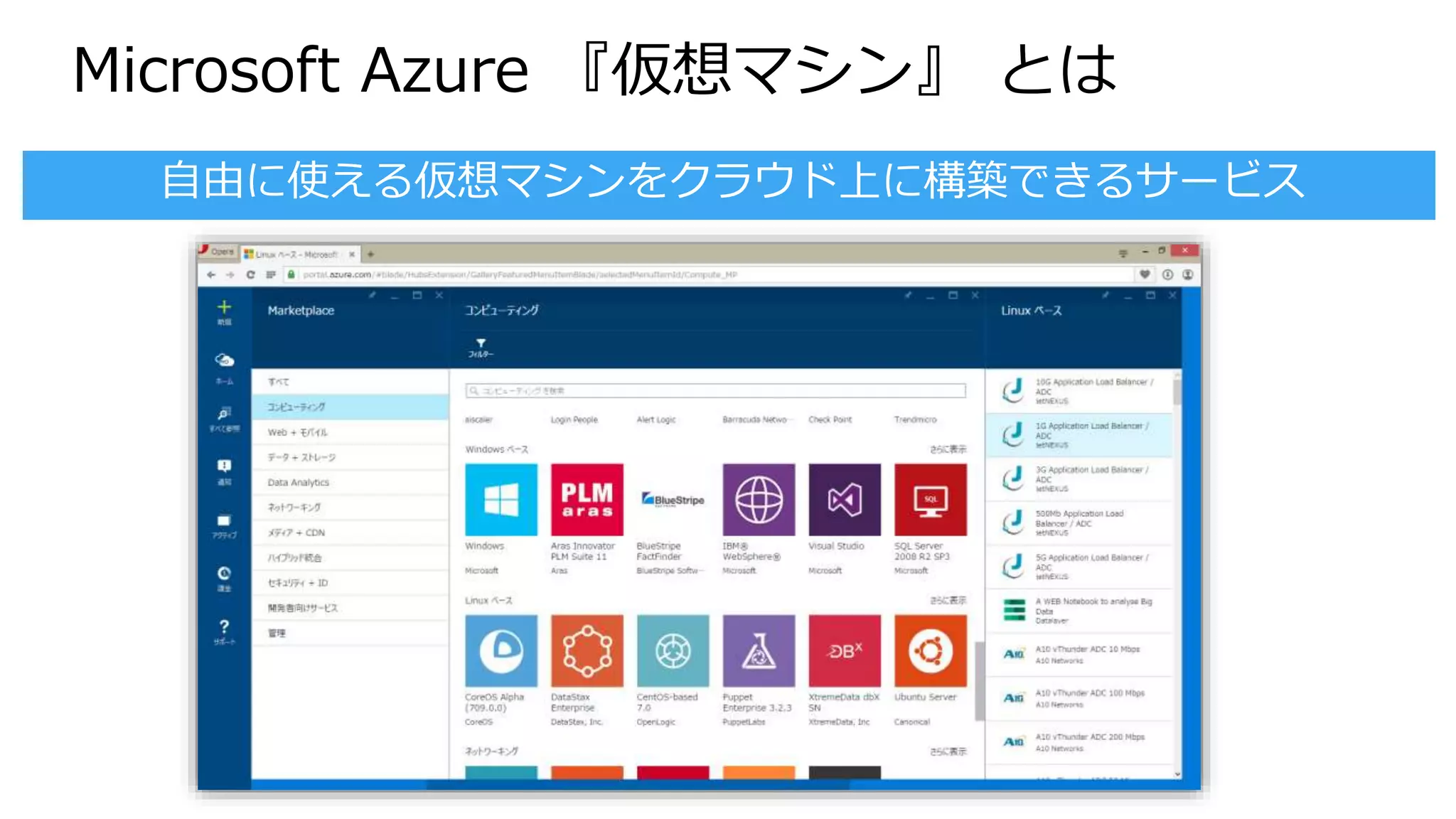The image size is (1456, 819).
Task: Select 10G Application Load Balancer / ADC item
Action: click(1079, 391)
